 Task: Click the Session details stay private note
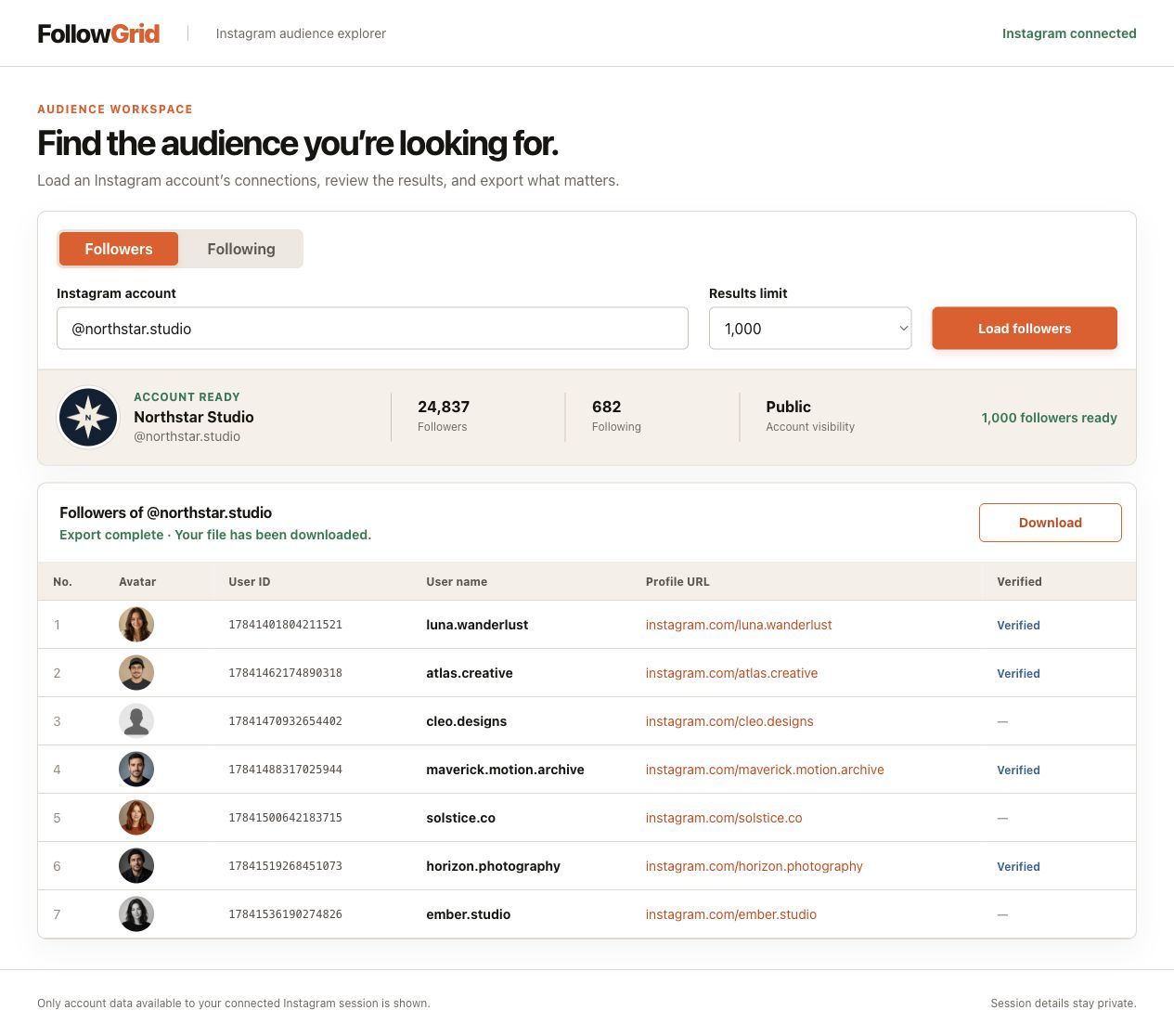pyautogui.click(x=1064, y=1004)
